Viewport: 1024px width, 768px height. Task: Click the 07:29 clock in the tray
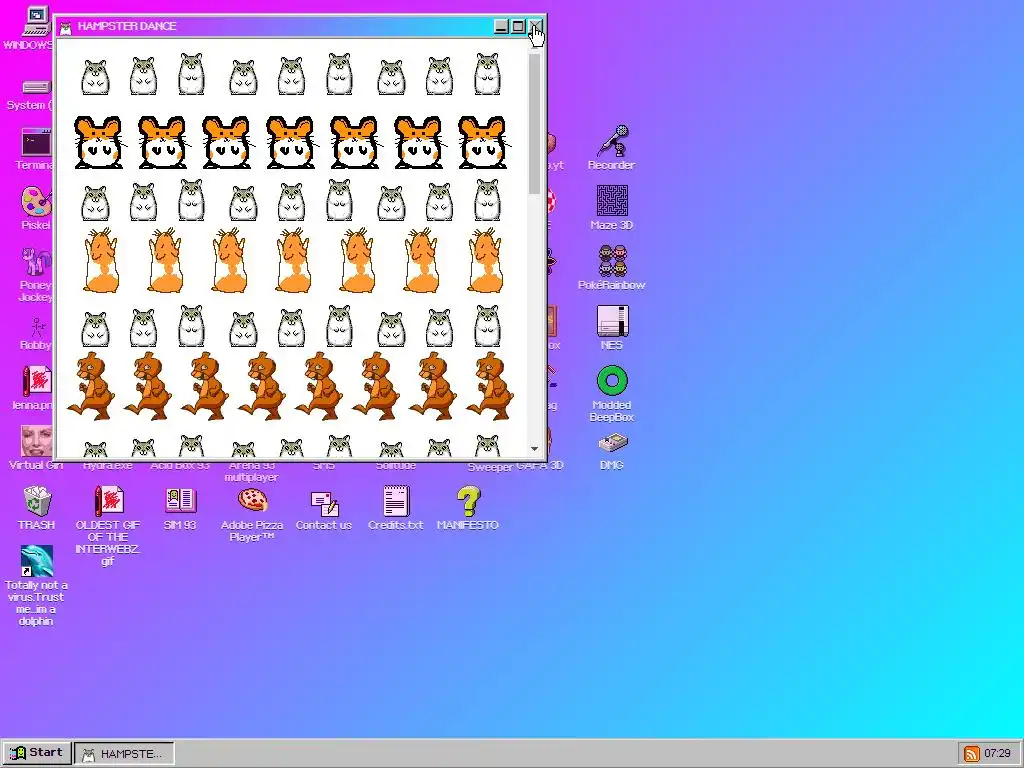[997, 754]
